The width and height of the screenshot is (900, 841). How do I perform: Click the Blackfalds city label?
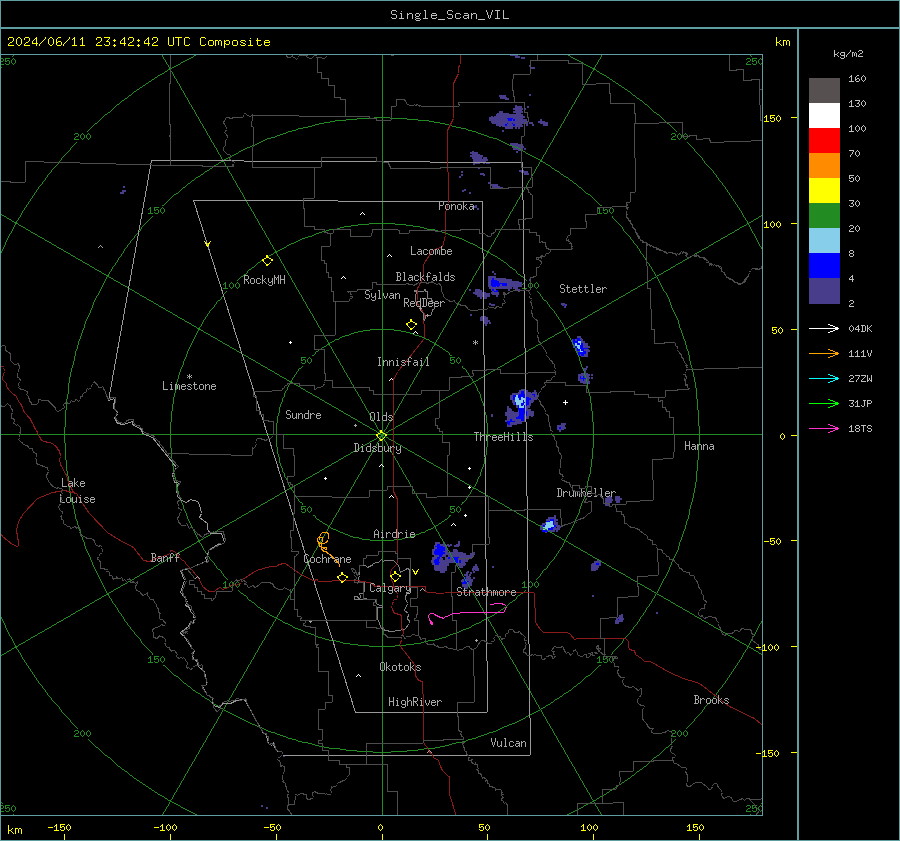click(425, 277)
